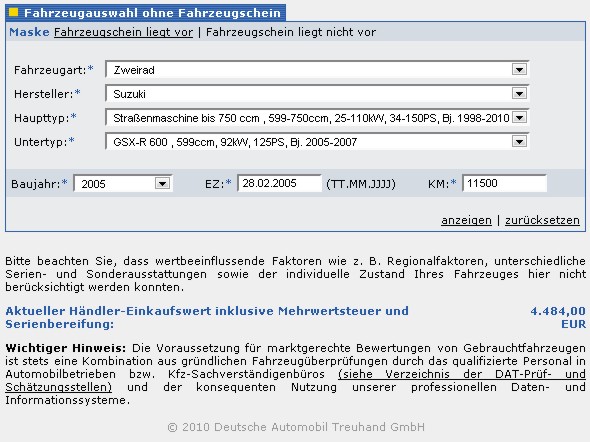
Task: Open the Haupttyp dropdown arrow
Action: (x=519, y=117)
